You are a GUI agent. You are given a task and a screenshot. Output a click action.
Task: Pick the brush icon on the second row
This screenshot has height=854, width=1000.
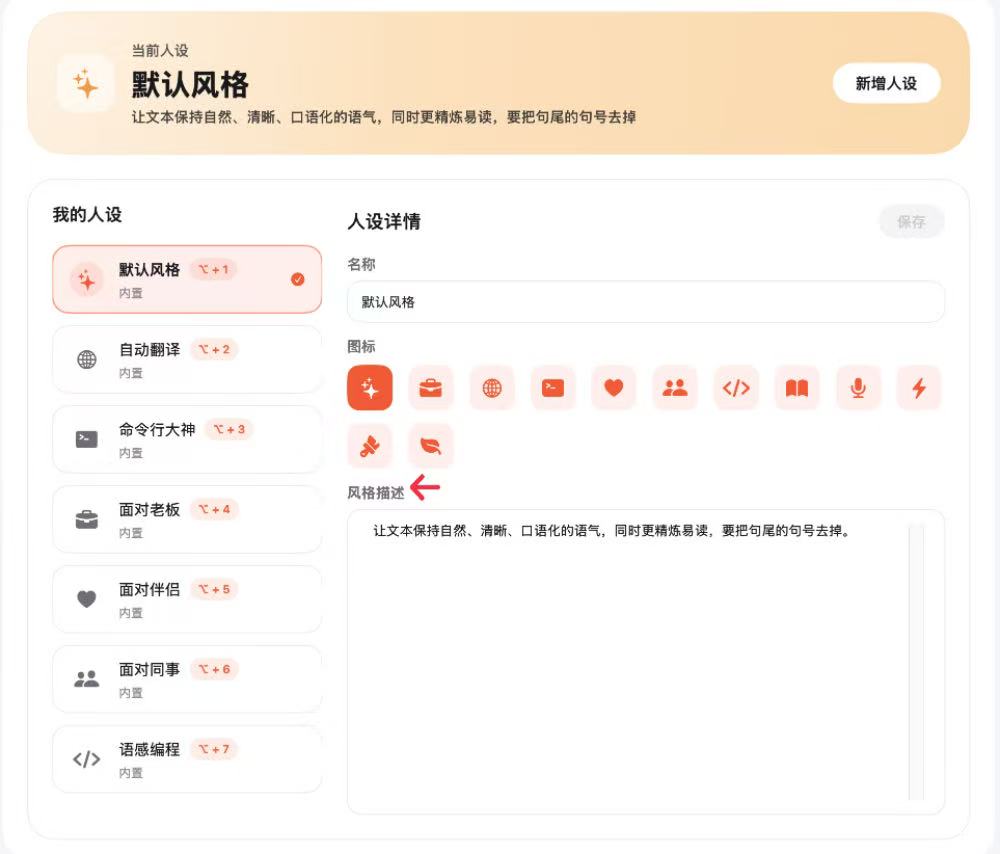click(x=370, y=446)
